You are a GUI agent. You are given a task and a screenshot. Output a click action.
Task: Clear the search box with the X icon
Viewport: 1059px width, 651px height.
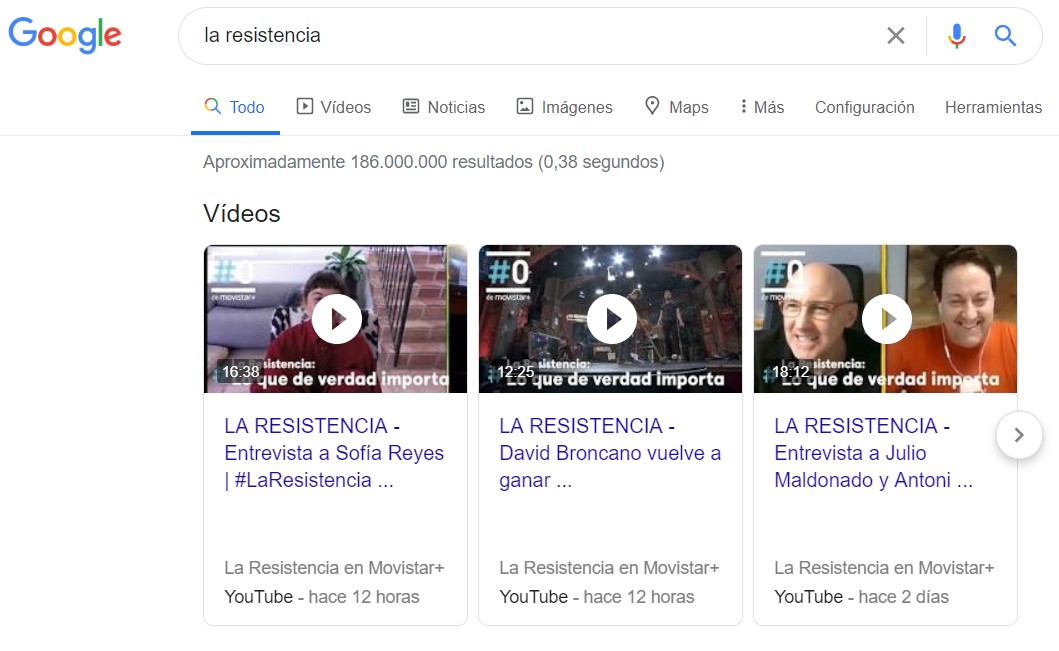[x=895, y=36]
